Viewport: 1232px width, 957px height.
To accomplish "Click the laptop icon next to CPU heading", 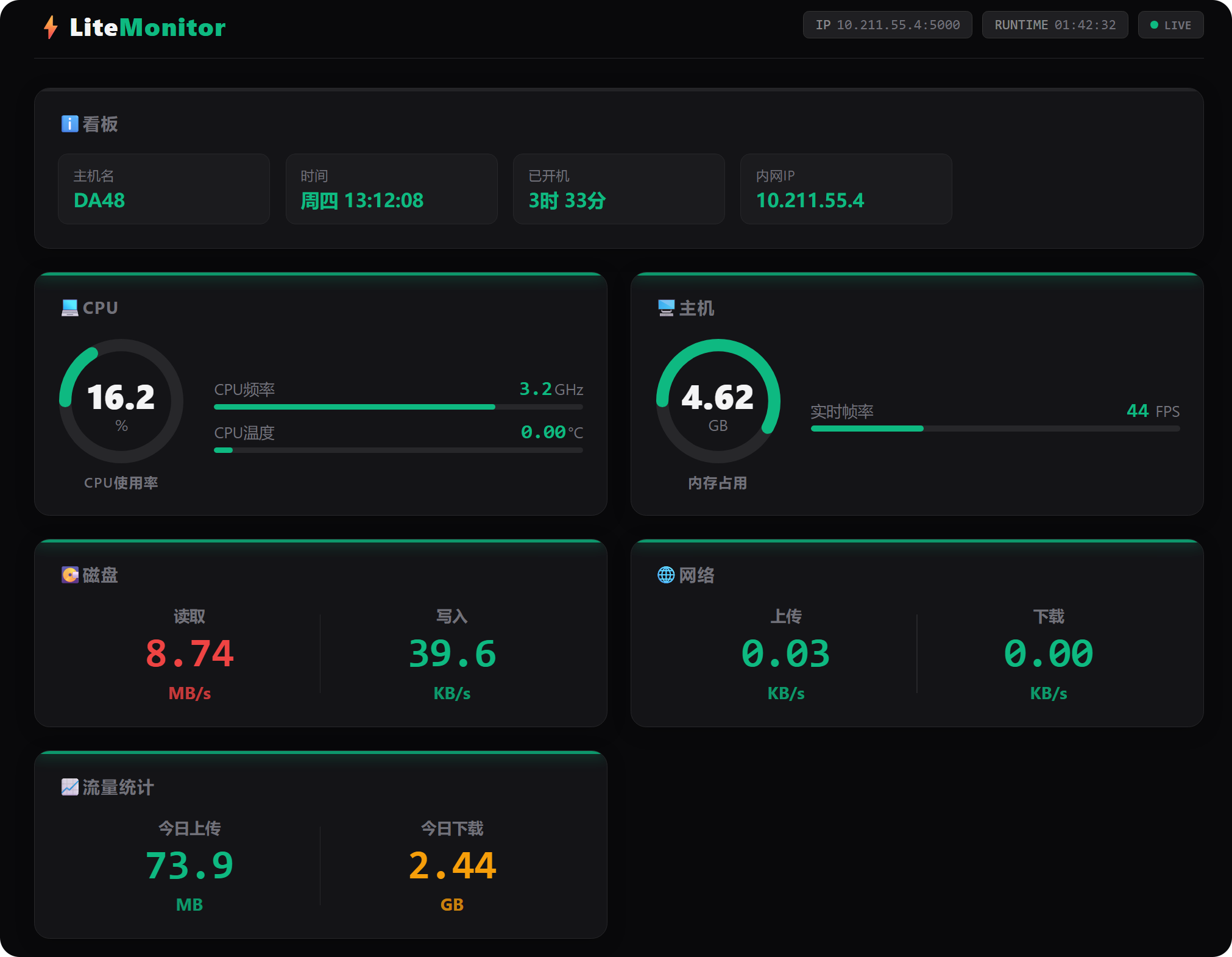I will coord(69,308).
